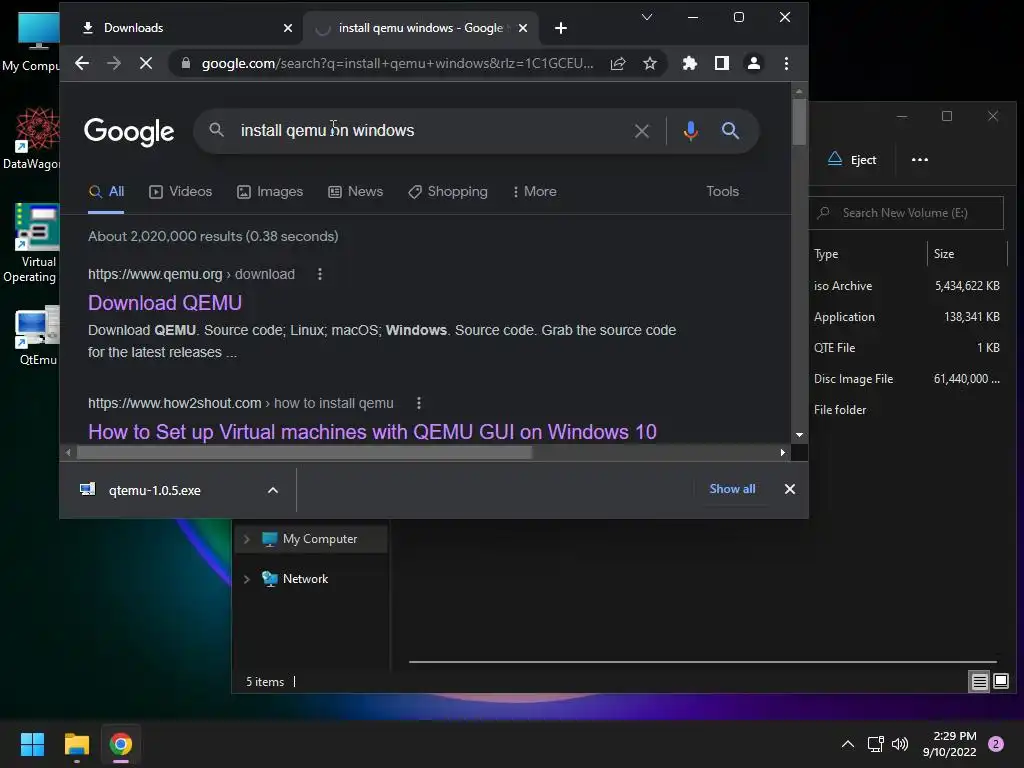Click the blue Google search magnifier

tap(730, 131)
